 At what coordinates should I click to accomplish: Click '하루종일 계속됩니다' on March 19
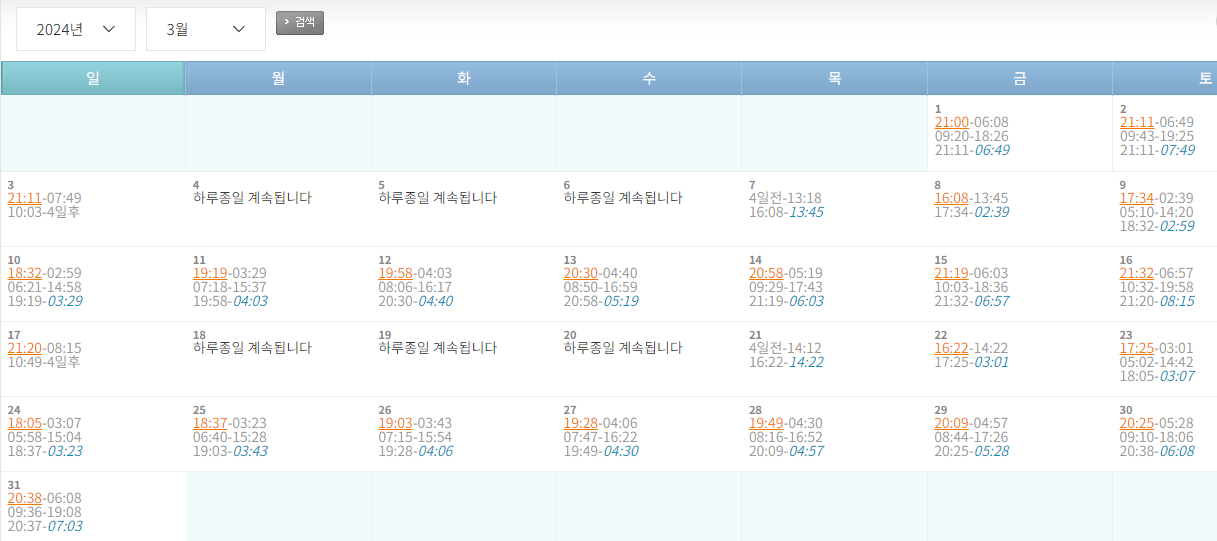438,348
